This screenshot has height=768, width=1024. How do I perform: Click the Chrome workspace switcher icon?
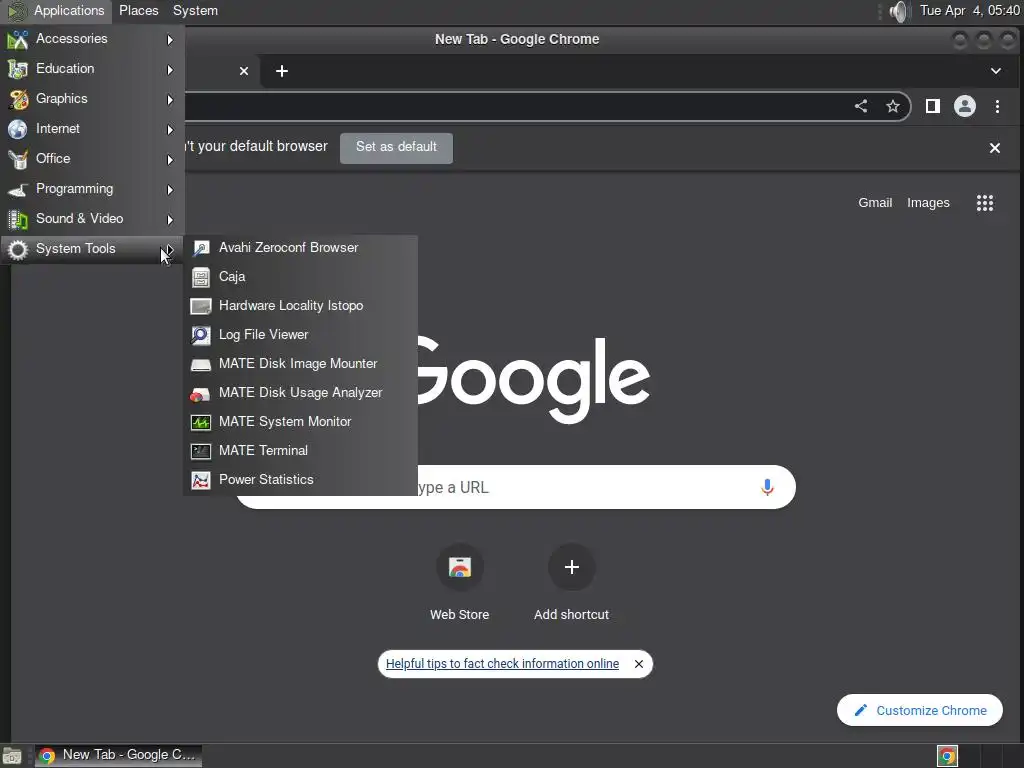(947, 756)
